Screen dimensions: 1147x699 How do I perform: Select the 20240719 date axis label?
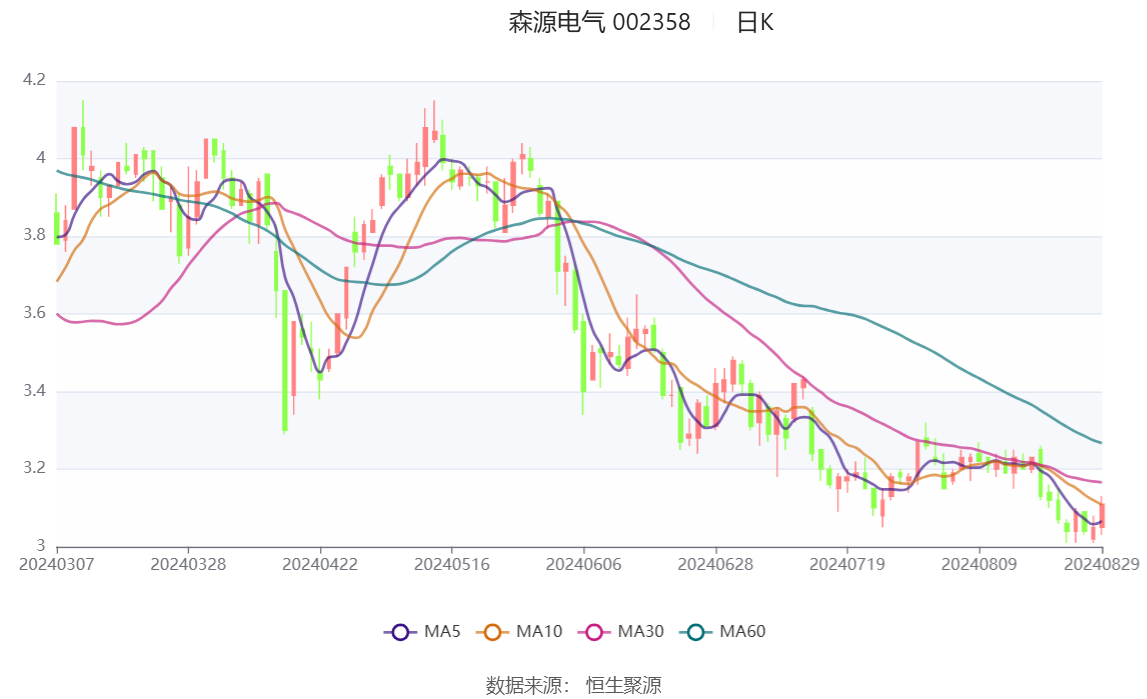[x=847, y=564]
